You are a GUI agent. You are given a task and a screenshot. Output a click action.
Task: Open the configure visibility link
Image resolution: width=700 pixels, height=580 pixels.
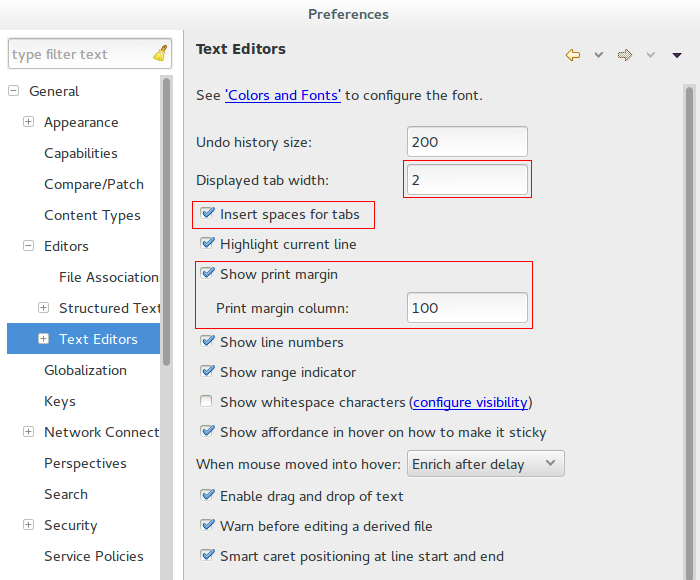[470, 403]
